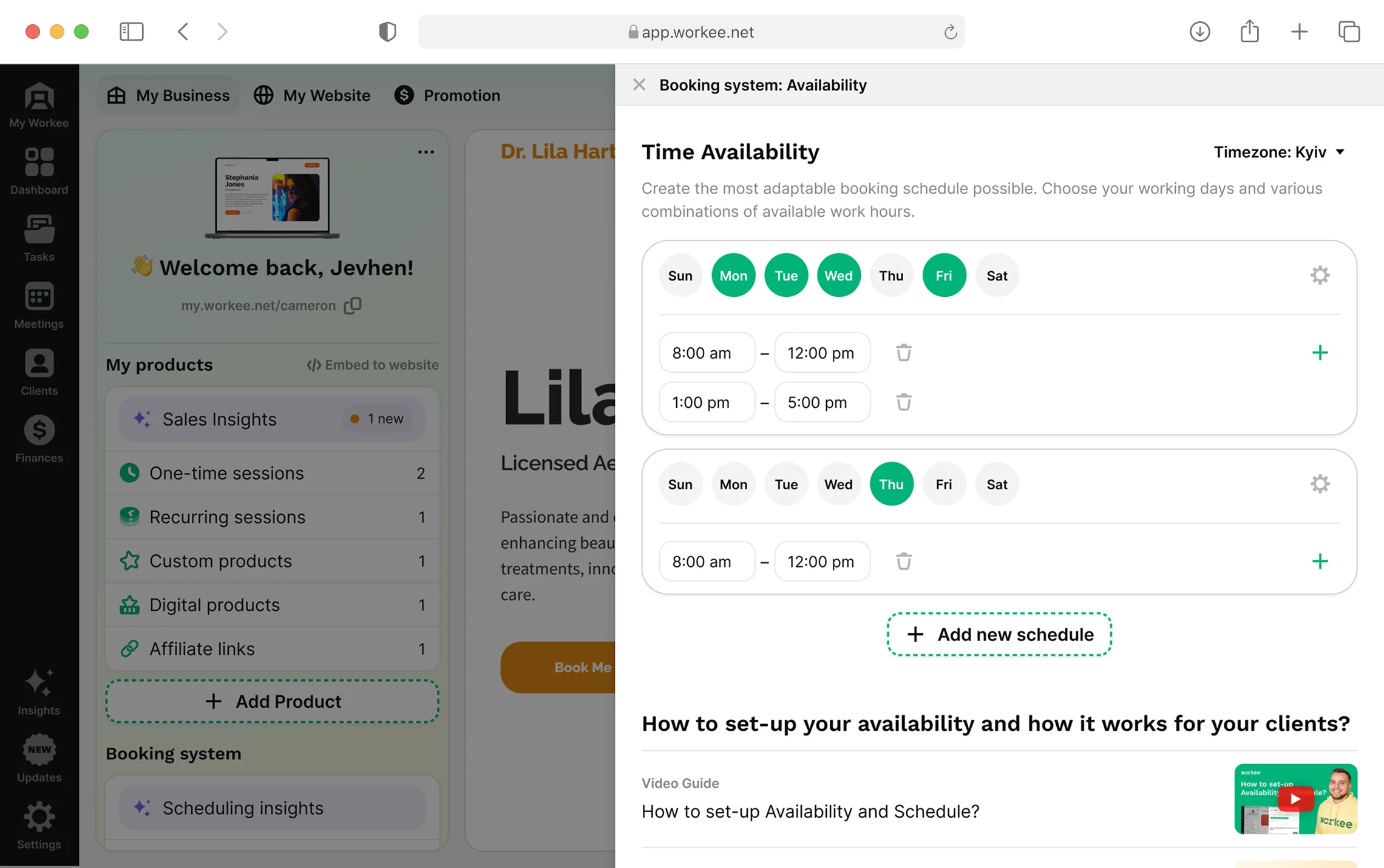Play the availability video guide thumbnail
The image size is (1384, 868).
click(x=1295, y=799)
